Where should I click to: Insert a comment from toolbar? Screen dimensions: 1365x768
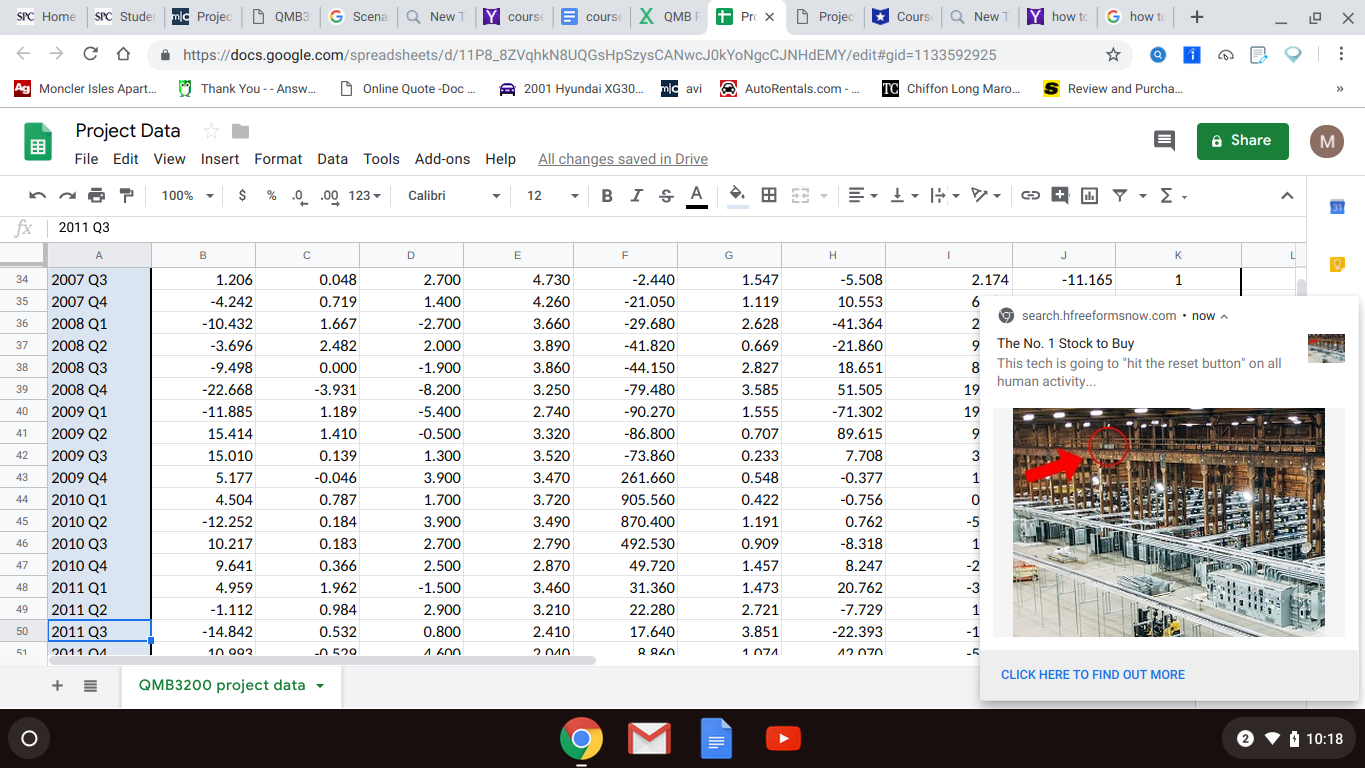1060,196
